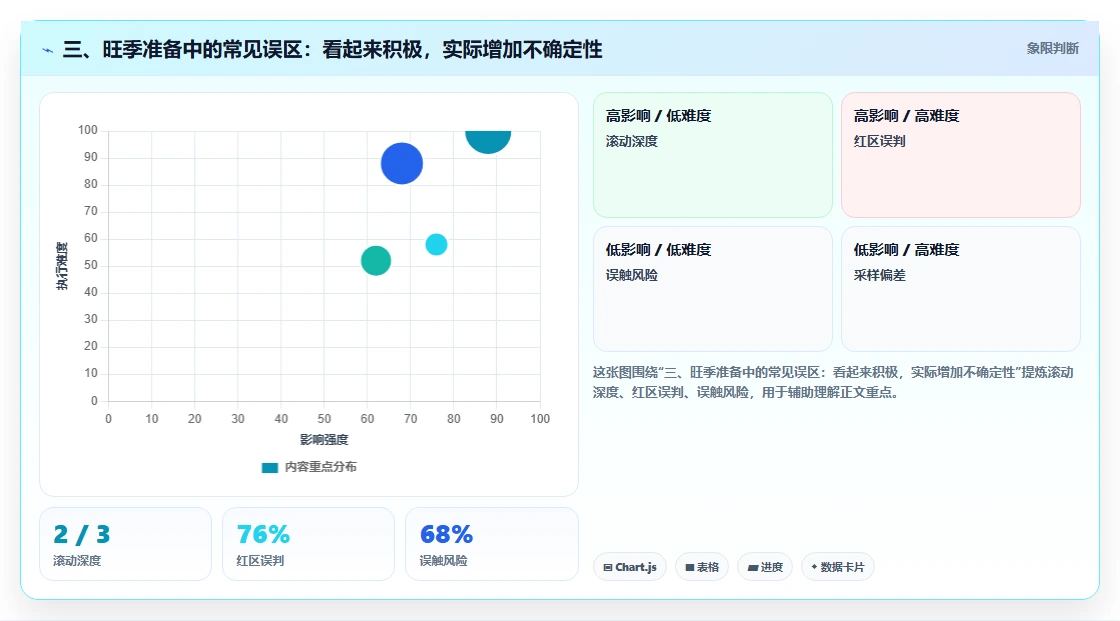Select the 高影响 / 低难度 quadrant card
Image resolution: width=1120 pixels, height=621 pixels.
click(712, 155)
